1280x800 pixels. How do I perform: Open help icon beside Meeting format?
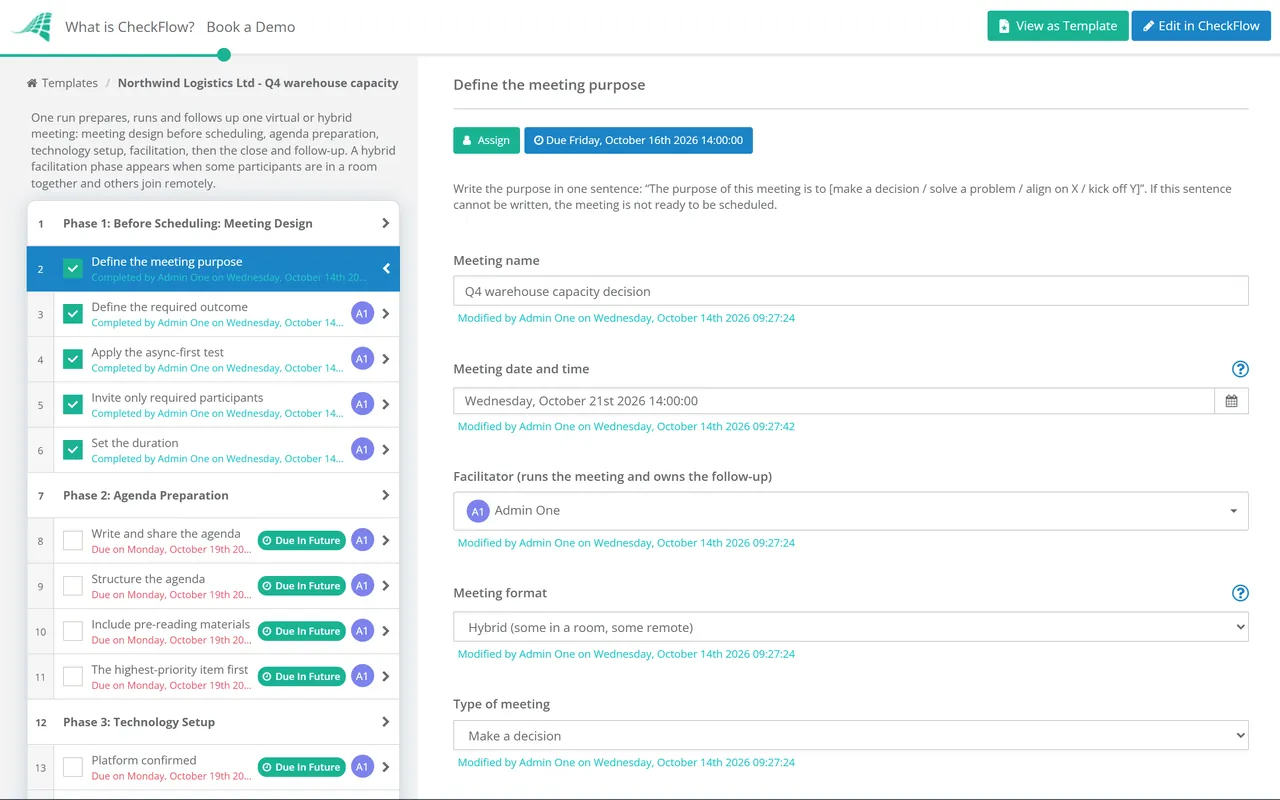point(1240,593)
